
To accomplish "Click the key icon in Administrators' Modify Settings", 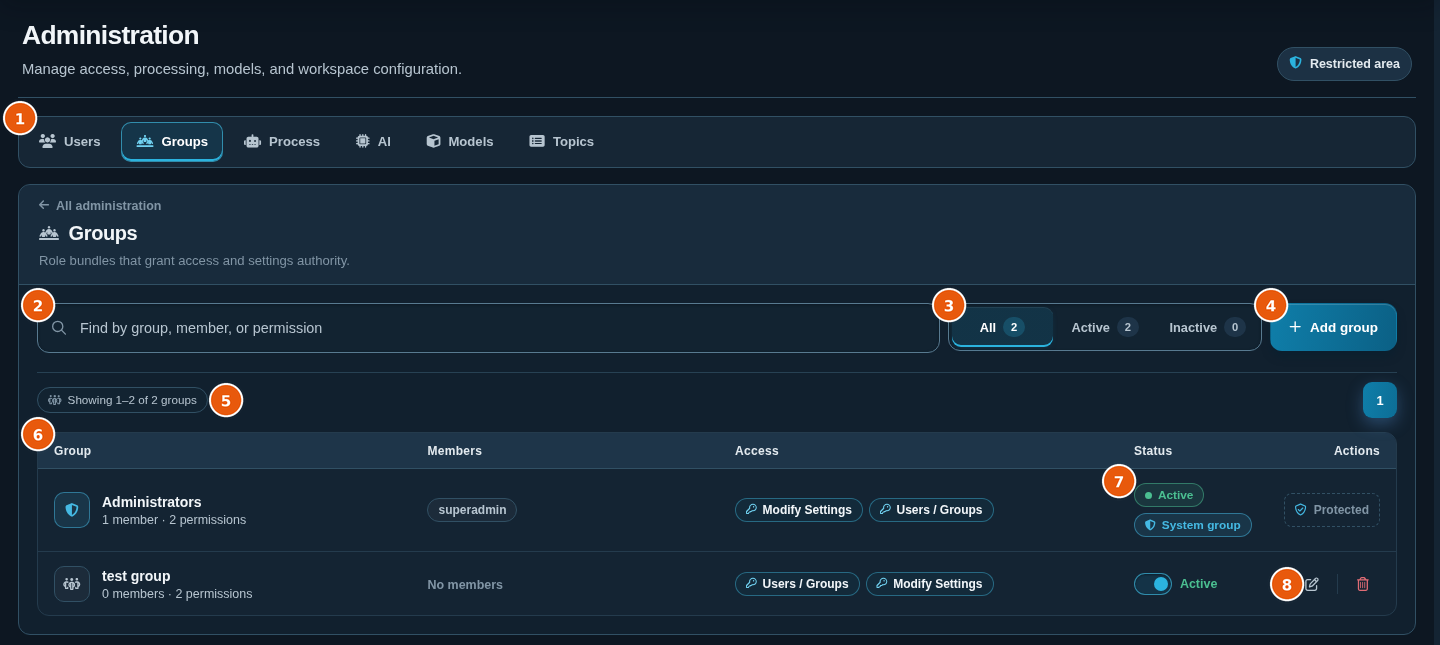I will pyautogui.click(x=751, y=510).
